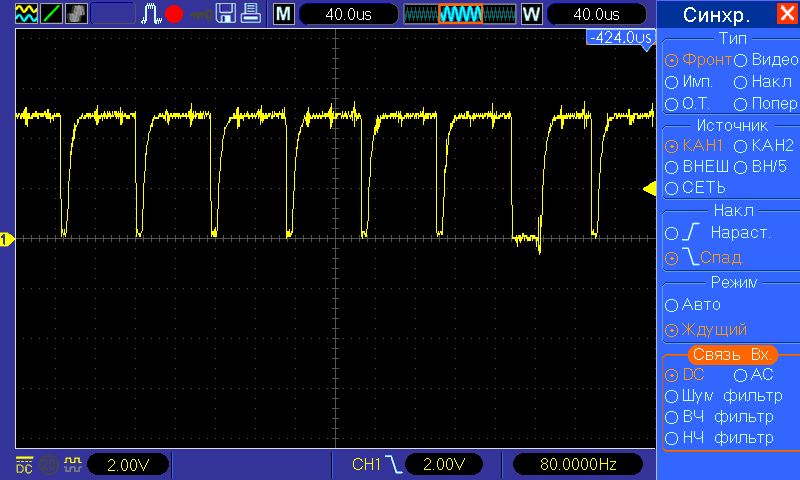Click the DC coupling icon at bottom left
This screenshot has height=480, width=800.
[x=24, y=465]
